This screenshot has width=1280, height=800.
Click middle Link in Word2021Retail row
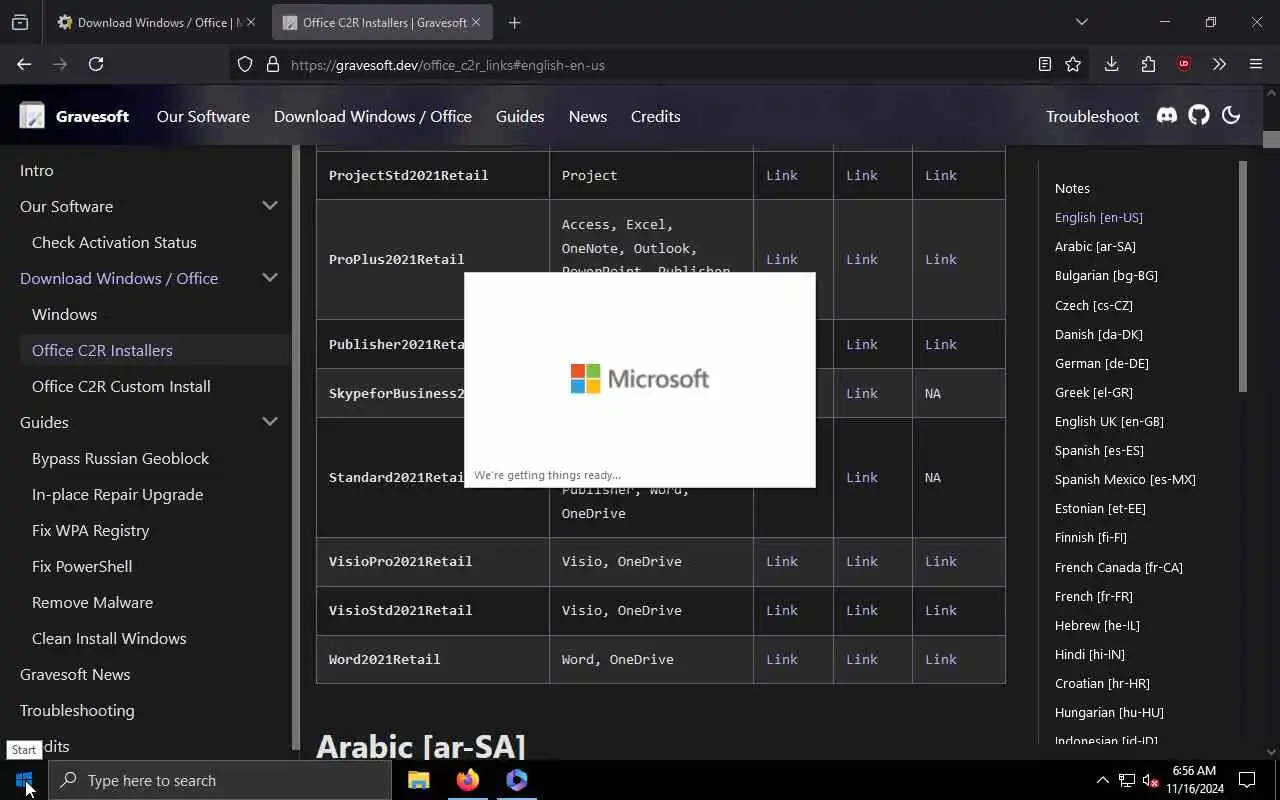[862, 659]
